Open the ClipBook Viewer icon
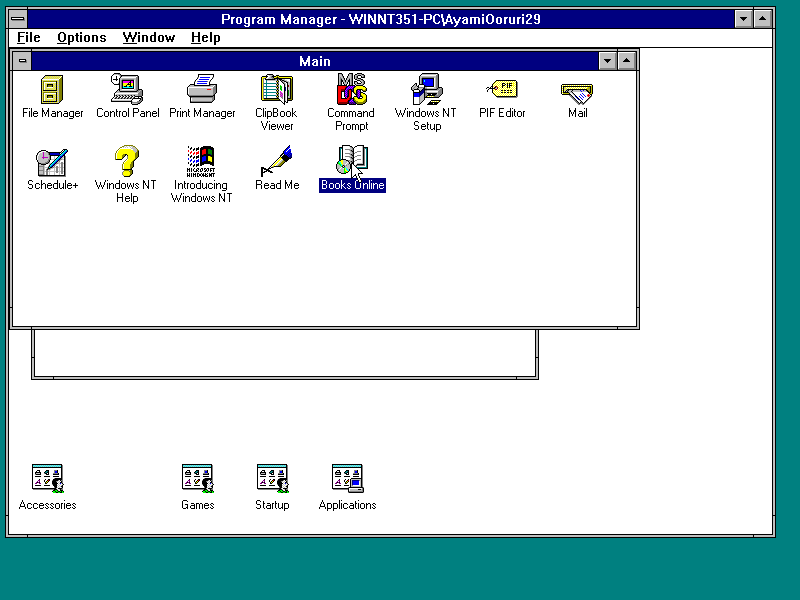Screen dimensions: 800x600 click(x=277, y=89)
